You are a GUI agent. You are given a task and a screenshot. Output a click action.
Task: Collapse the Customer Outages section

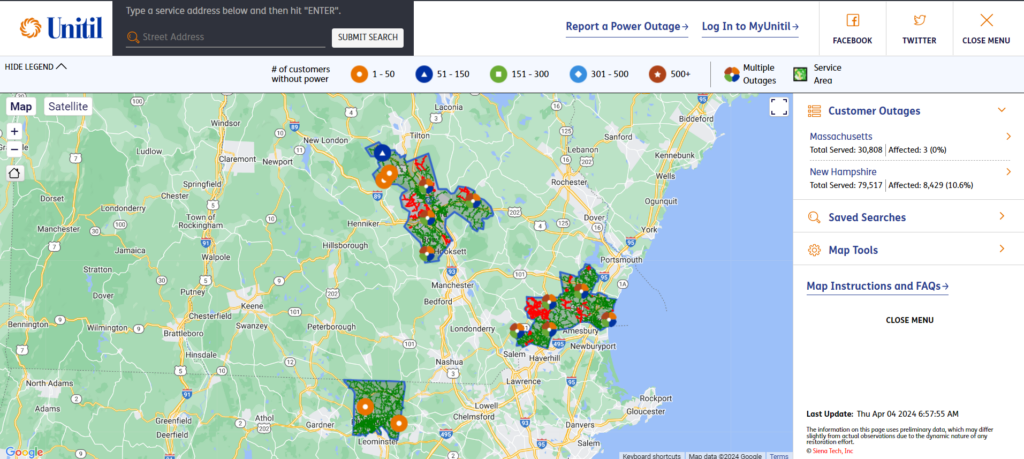point(1001,110)
